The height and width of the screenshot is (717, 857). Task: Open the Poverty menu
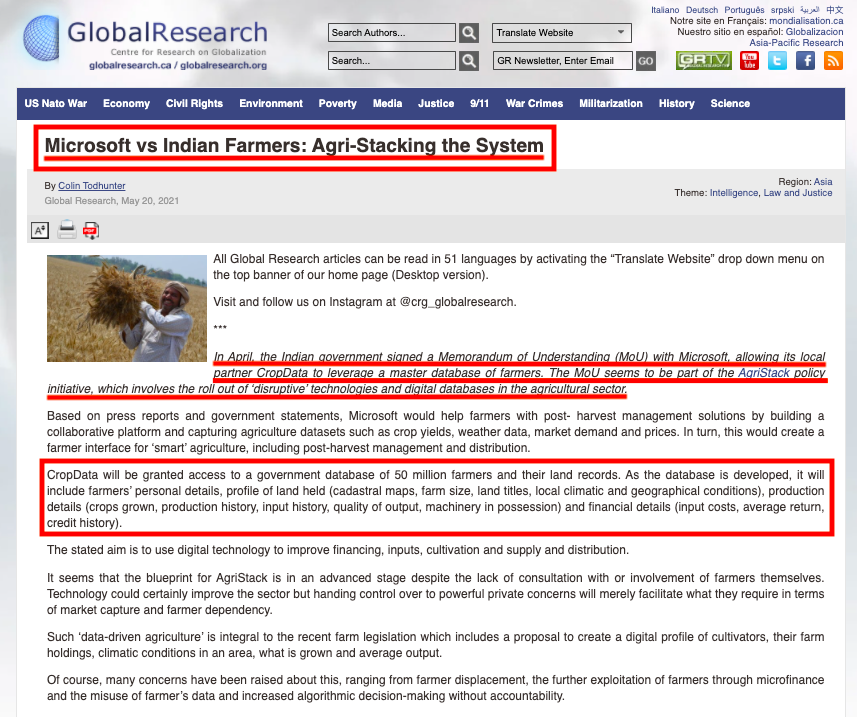click(x=338, y=103)
